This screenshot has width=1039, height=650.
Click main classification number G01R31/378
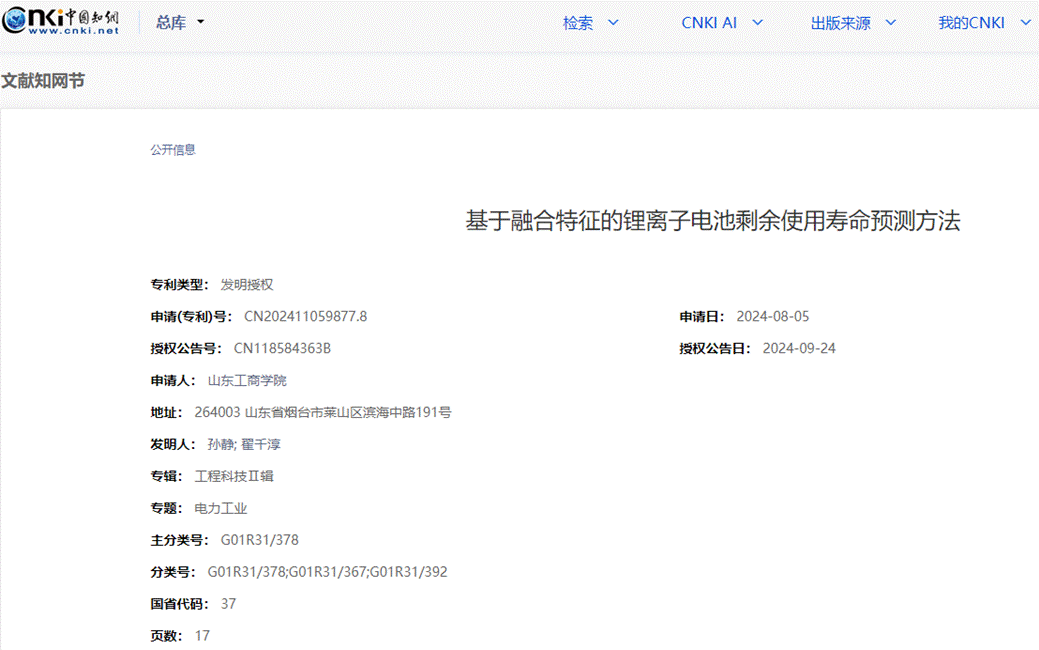[259, 540]
